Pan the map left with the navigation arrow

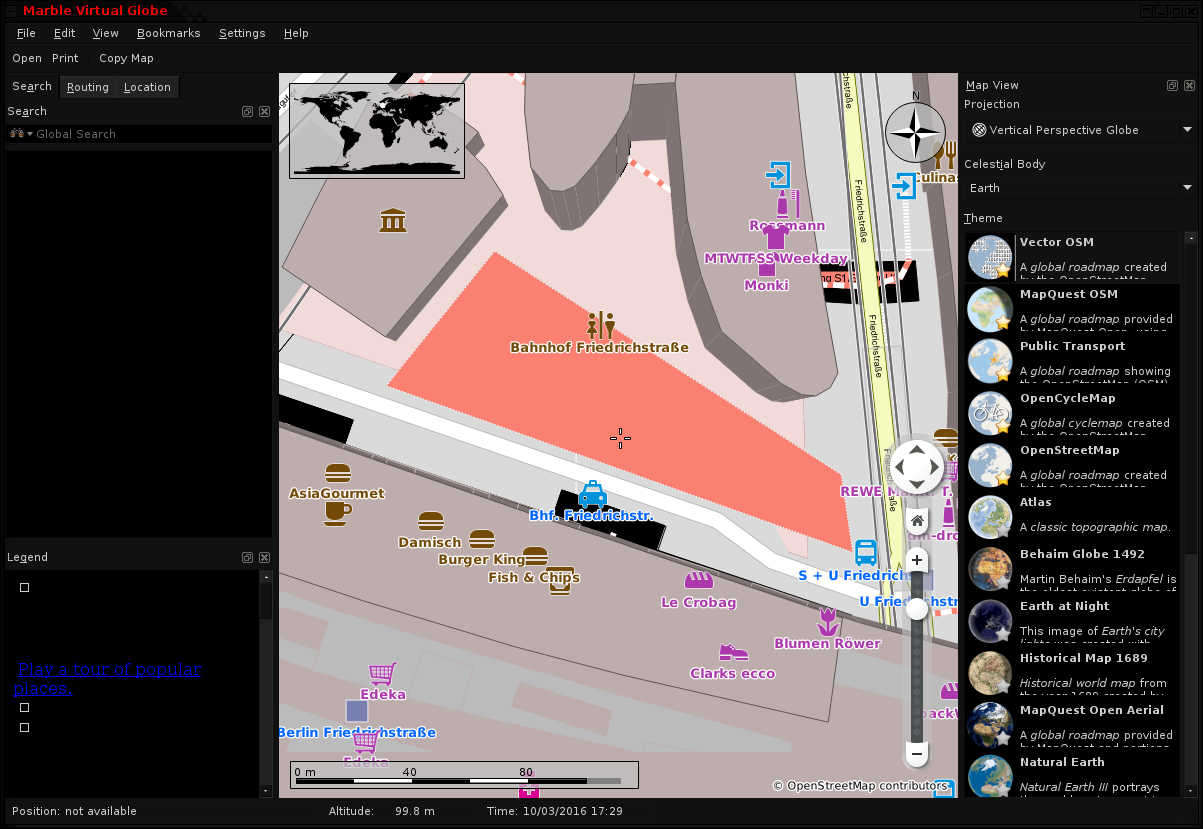click(x=897, y=466)
